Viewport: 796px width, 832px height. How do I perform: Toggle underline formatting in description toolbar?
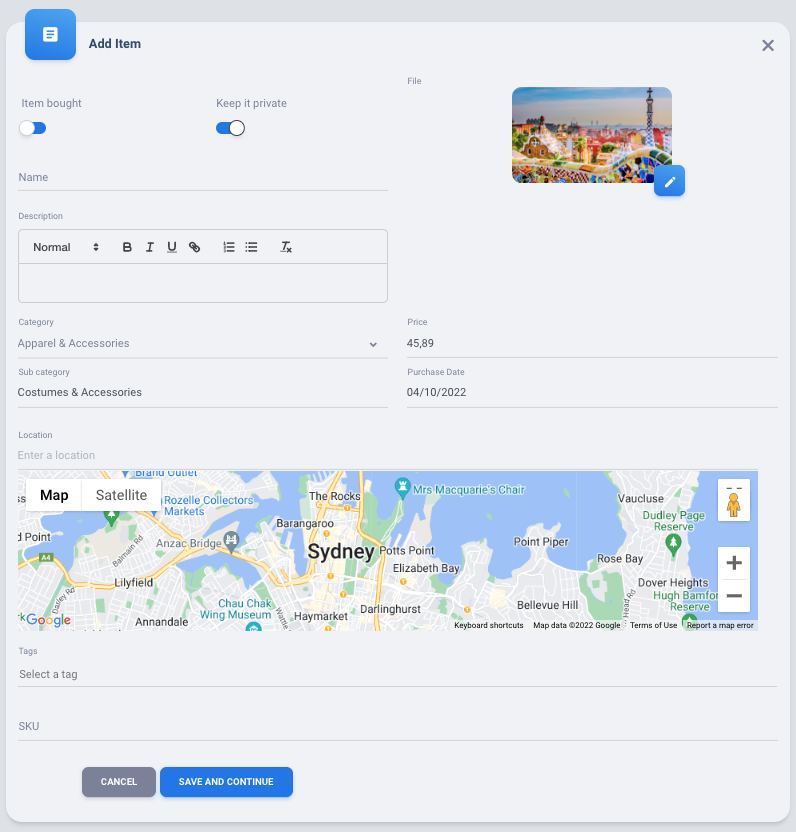pyautogui.click(x=172, y=247)
